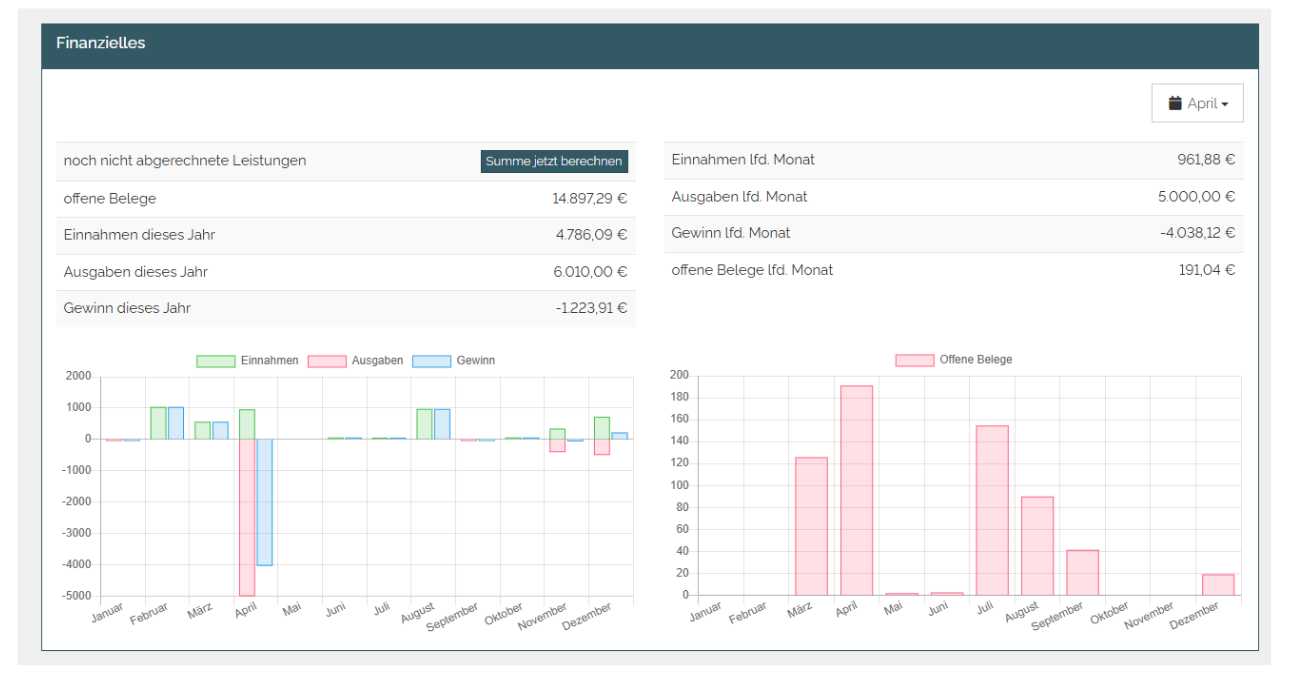Click the offene Belege amount 14.897,29 €

coord(589,199)
